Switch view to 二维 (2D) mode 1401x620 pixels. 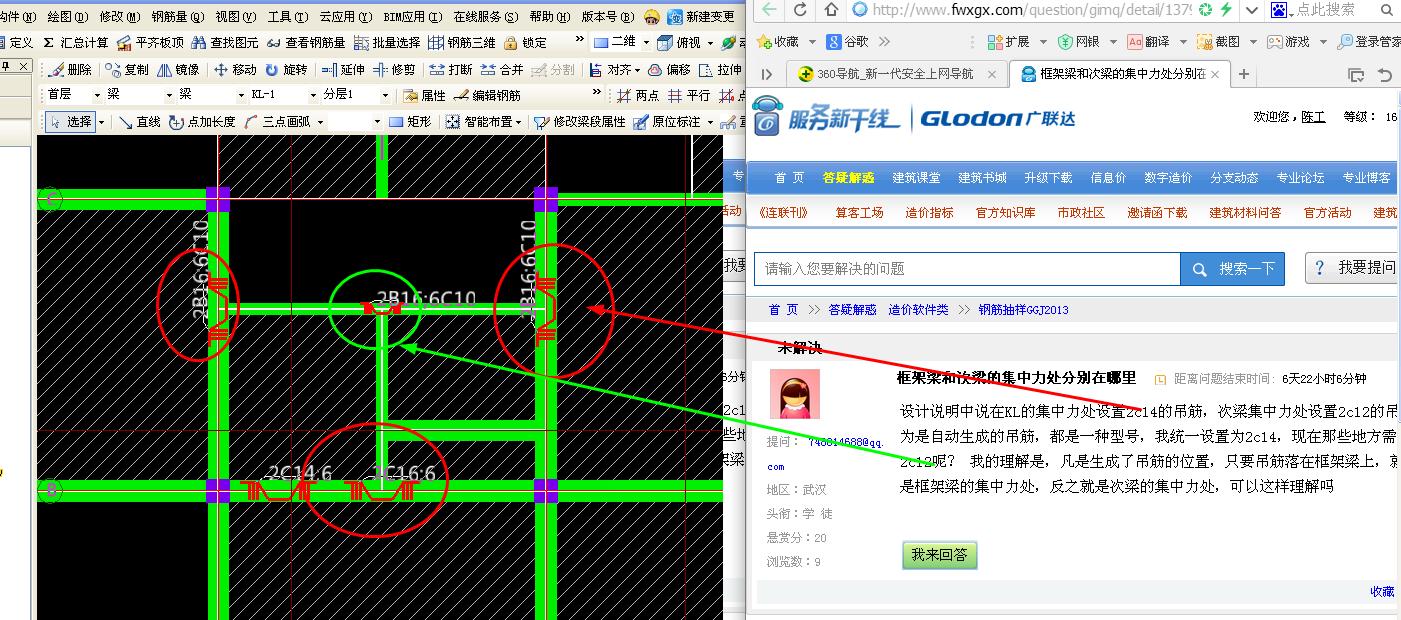(616, 43)
